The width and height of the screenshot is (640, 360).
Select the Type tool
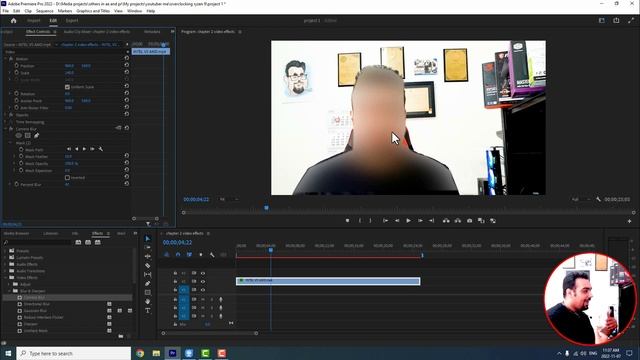[x=148, y=311]
